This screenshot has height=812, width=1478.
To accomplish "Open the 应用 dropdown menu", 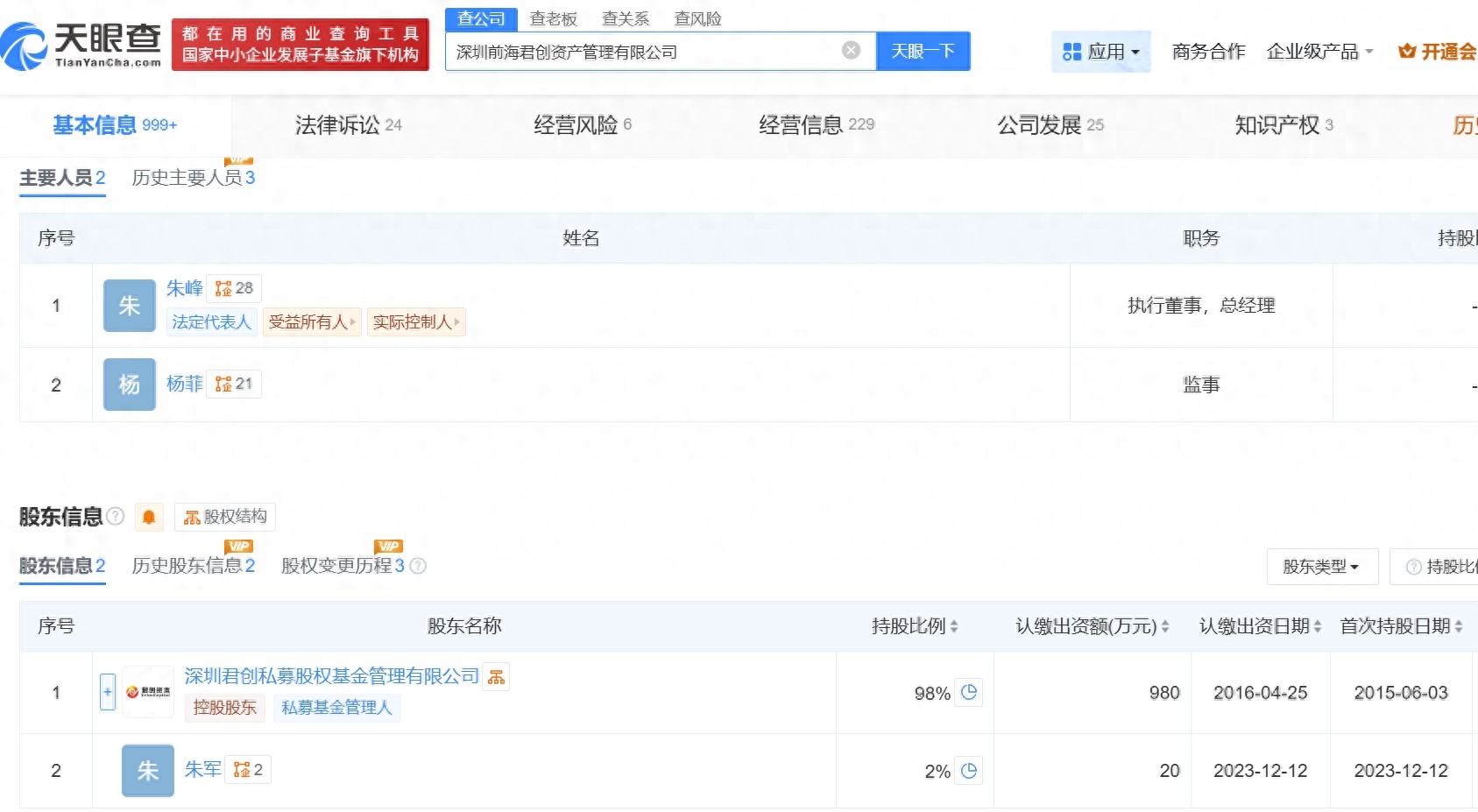I will coord(1100,52).
